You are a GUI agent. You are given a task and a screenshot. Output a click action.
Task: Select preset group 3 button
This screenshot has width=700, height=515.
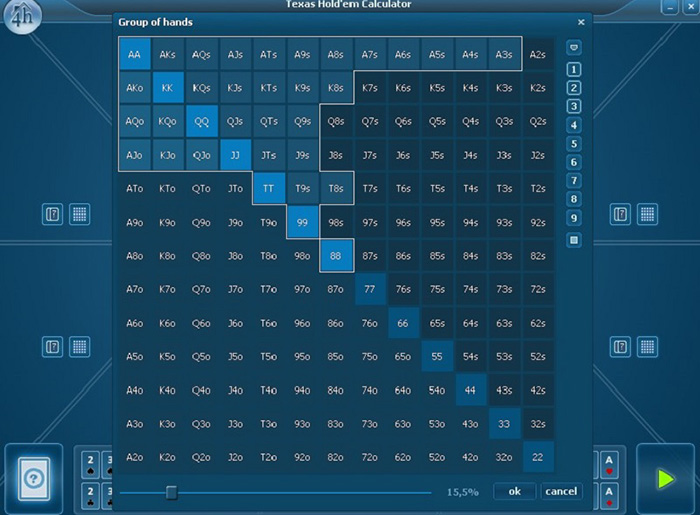(574, 106)
